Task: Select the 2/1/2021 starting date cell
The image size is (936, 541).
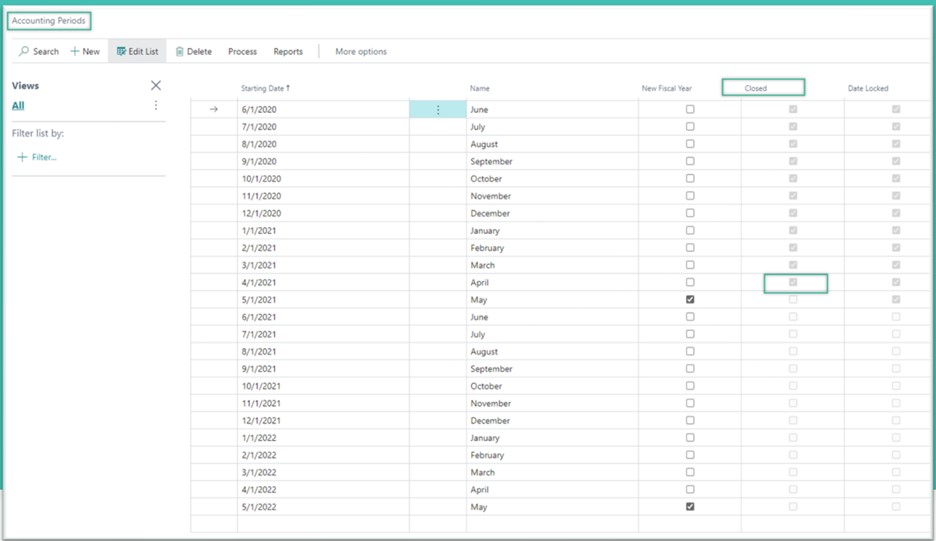Action: coord(323,247)
